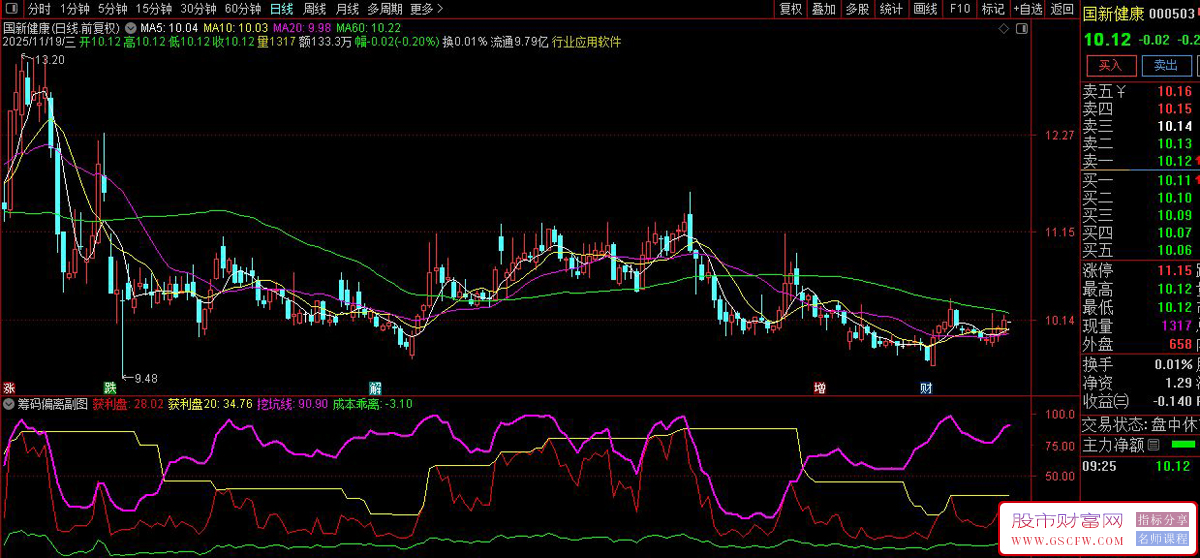Click the MA60: 10.22 label

(x=368, y=27)
